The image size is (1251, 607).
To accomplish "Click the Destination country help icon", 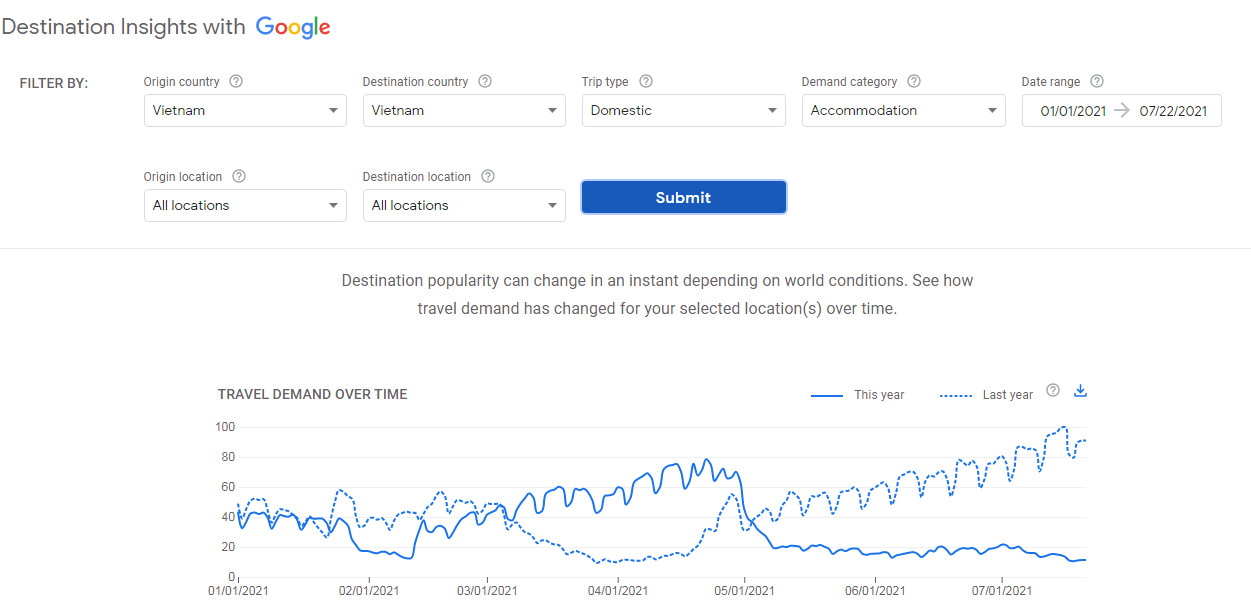I will [x=485, y=82].
